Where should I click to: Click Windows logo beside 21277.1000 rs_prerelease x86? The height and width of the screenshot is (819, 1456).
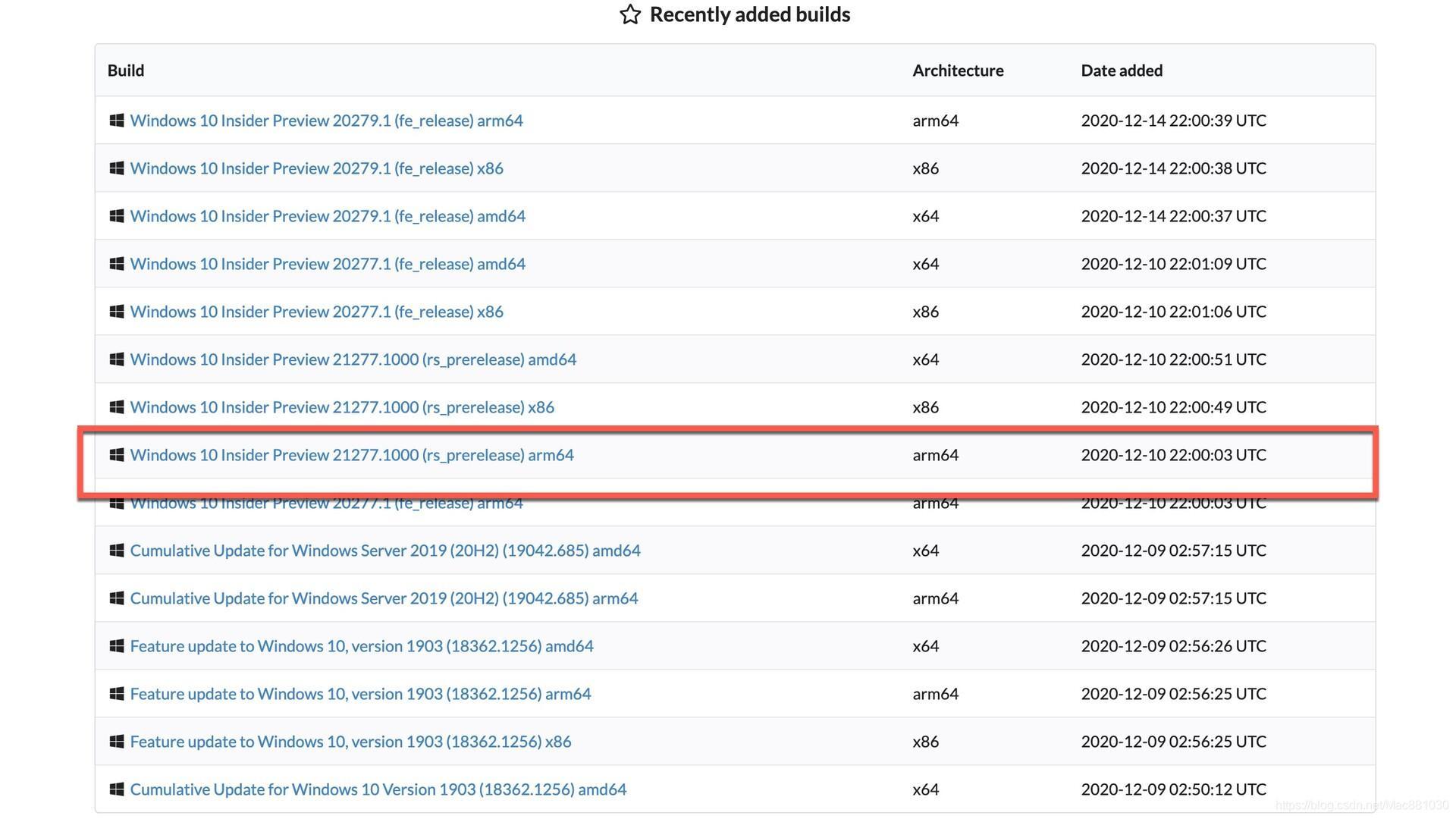(x=117, y=407)
